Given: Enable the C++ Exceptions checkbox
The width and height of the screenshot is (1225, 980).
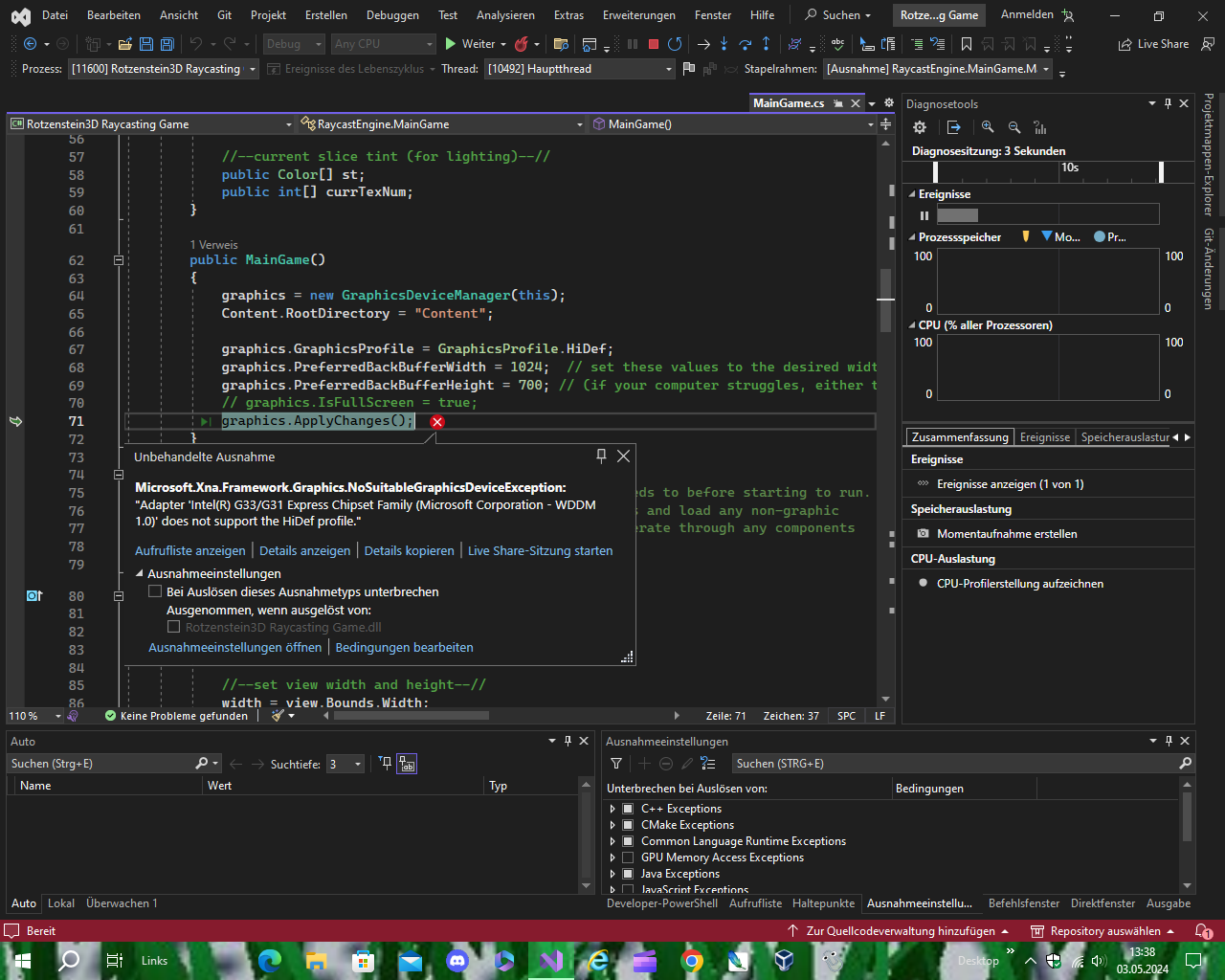Looking at the screenshot, I should coord(629,808).
